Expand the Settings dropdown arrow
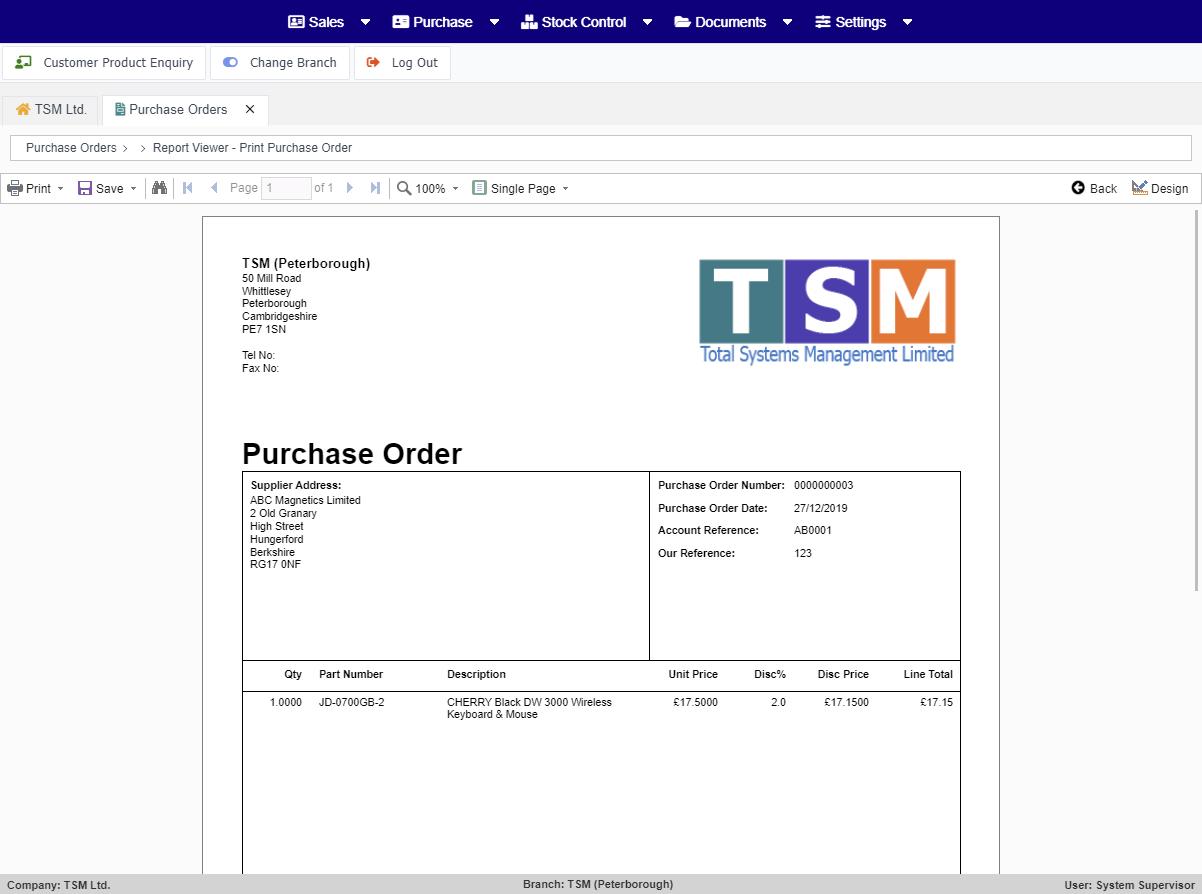Screen dimensions: 1202x894 [907, 22]
